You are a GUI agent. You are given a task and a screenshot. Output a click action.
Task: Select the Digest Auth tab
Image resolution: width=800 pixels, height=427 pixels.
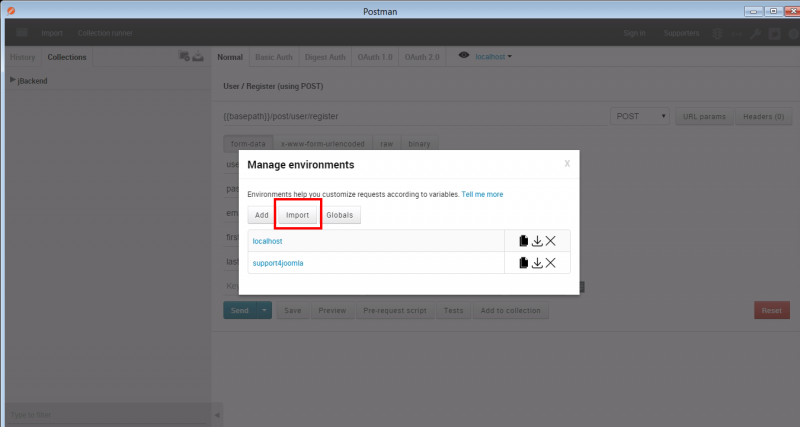point(325,57)
